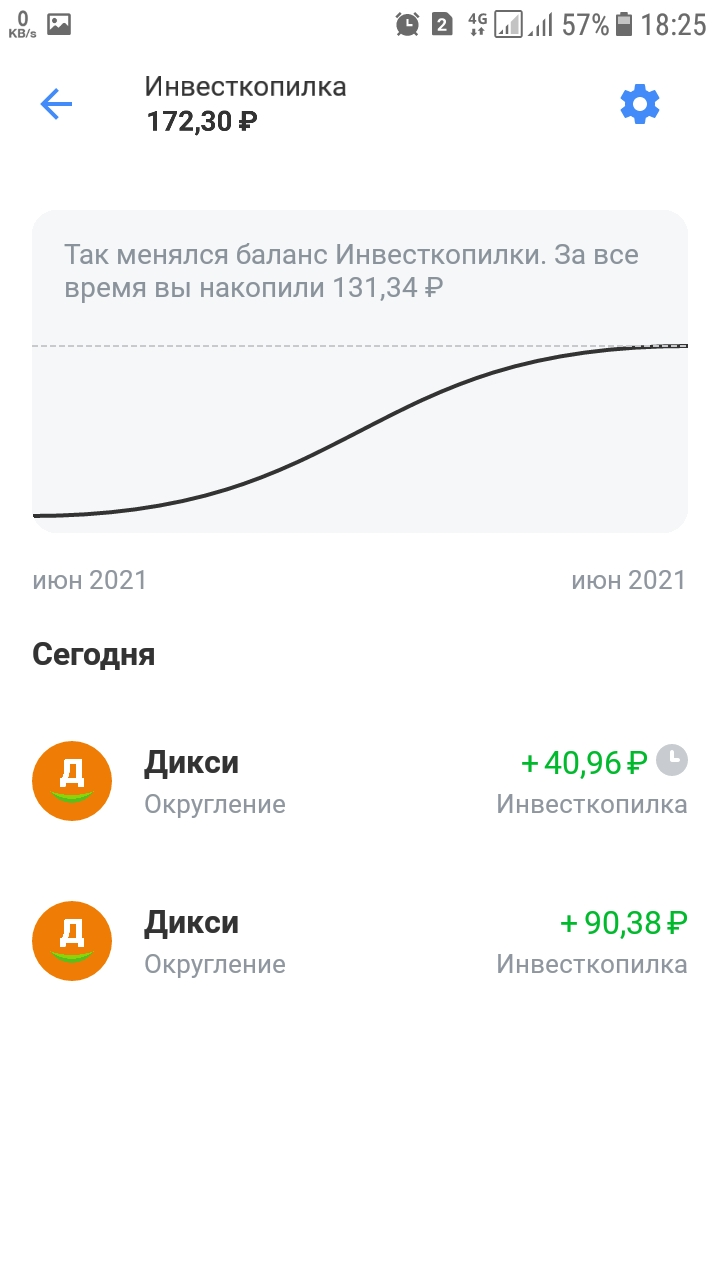Tap the right июн 2021 chart date label

629,580
